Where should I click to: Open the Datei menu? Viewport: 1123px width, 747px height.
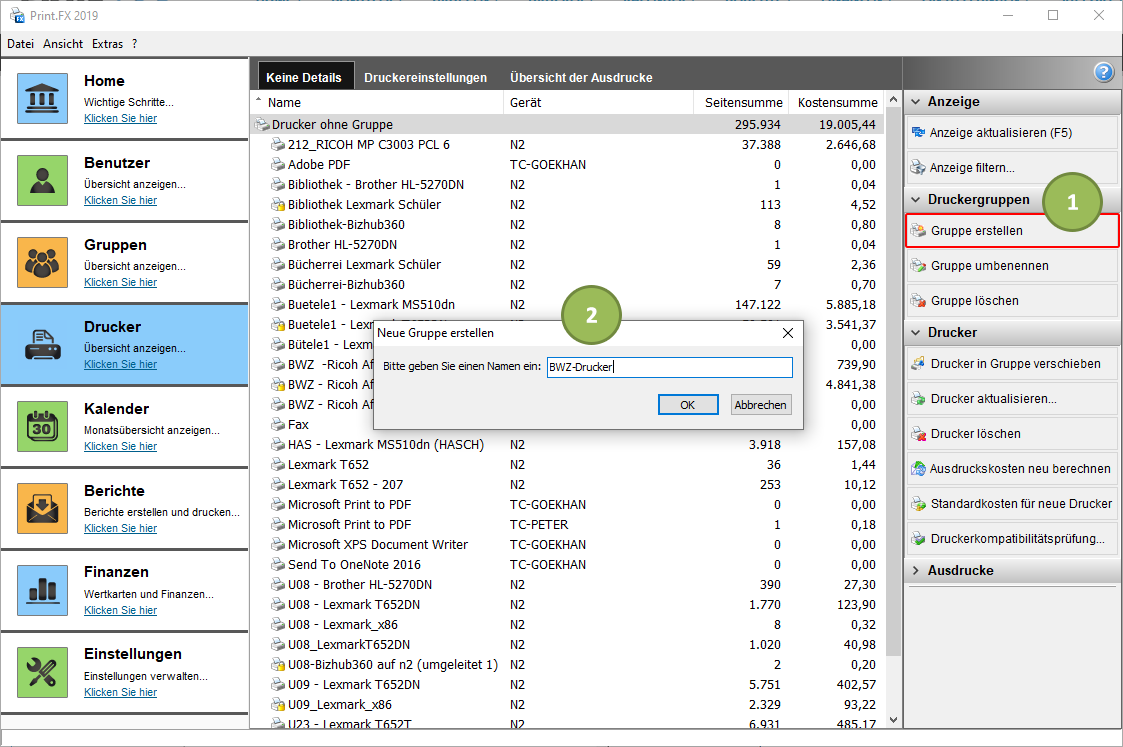[x=21, y=44]
